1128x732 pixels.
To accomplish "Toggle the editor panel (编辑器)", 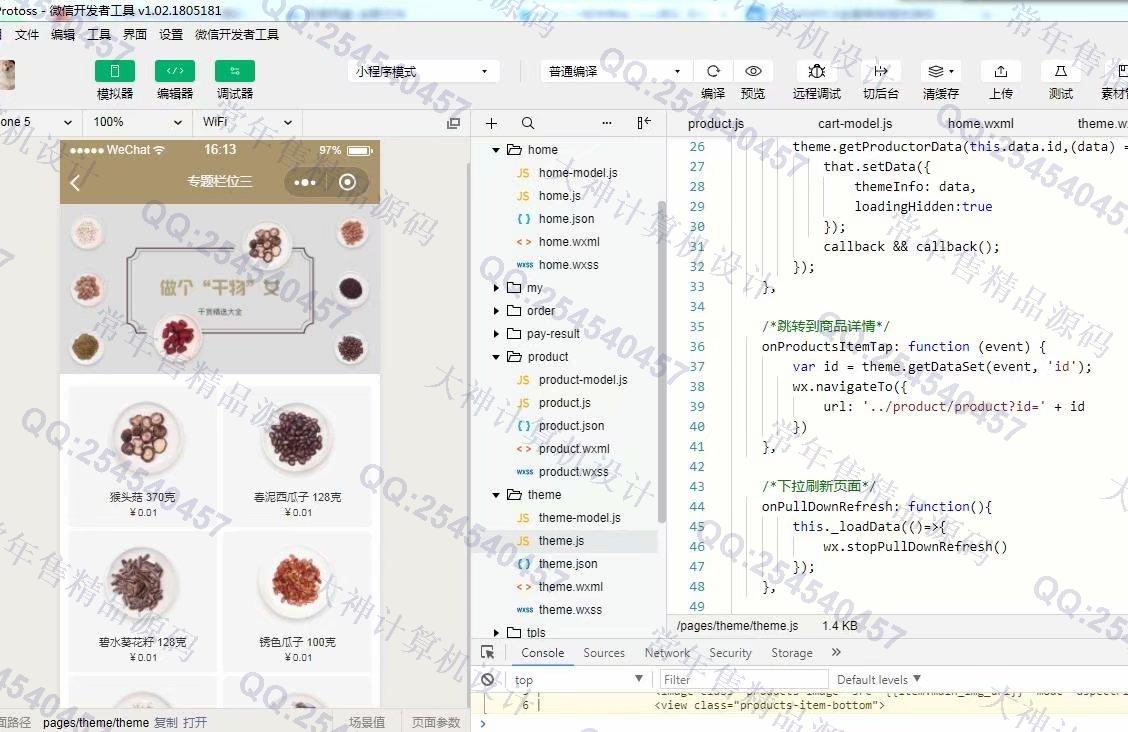I will pyautogui.click(x=175, y=71).
